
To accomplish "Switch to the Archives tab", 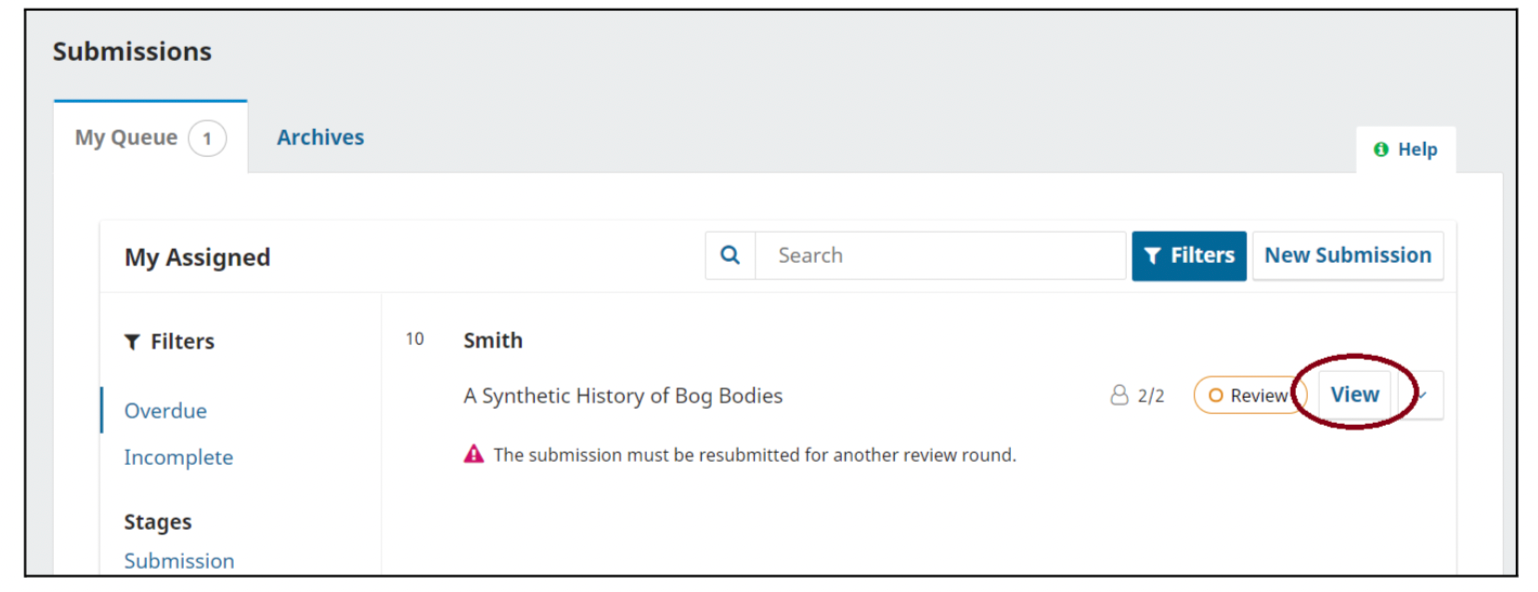I will coord(320,138).
